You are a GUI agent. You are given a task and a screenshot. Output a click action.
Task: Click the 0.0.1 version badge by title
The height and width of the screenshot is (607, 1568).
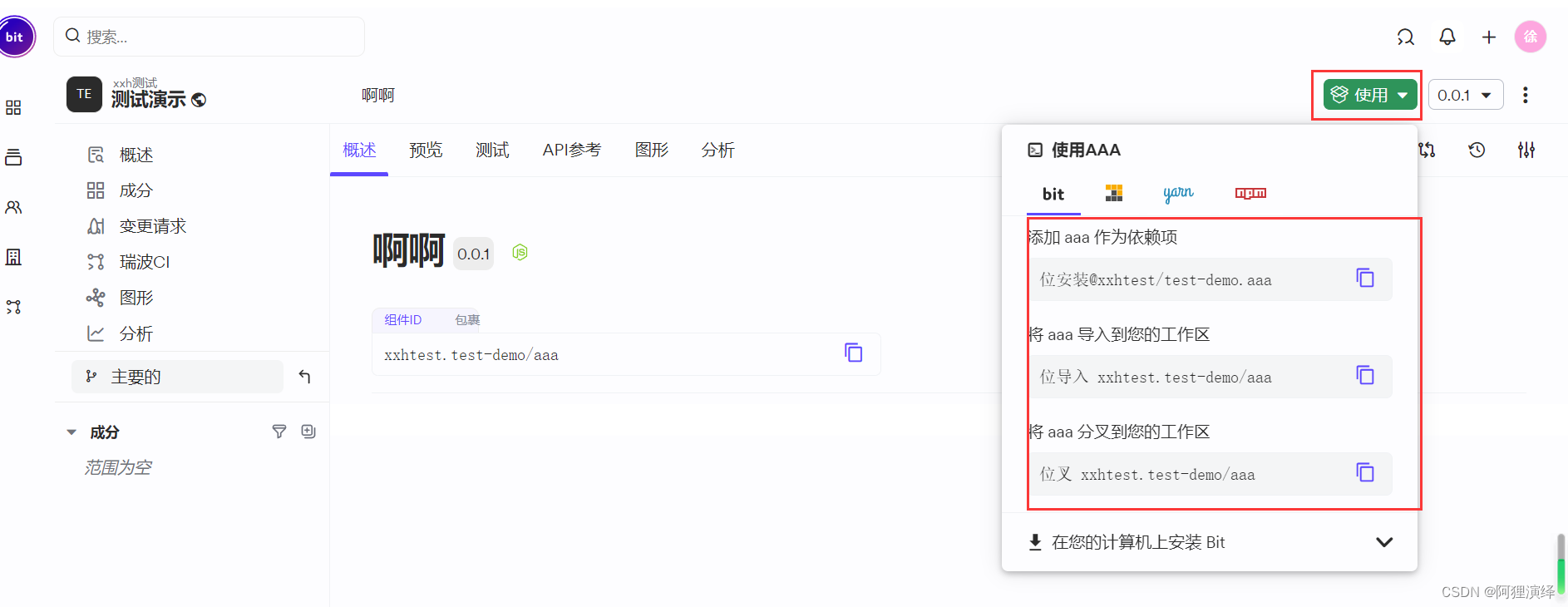click(x=474, y=254)
